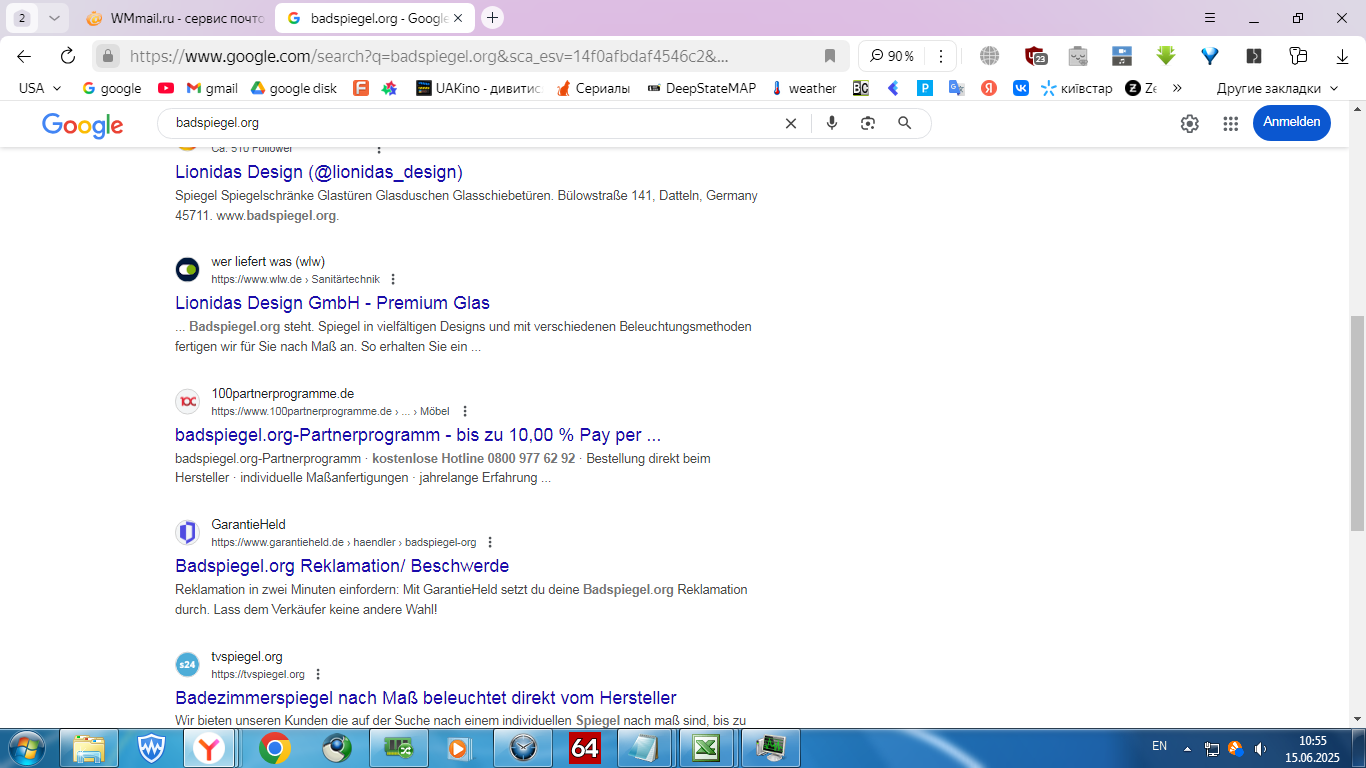1366x768 pixels.
Task: Open the Google apps grid
Action: tap(1231, 123)
